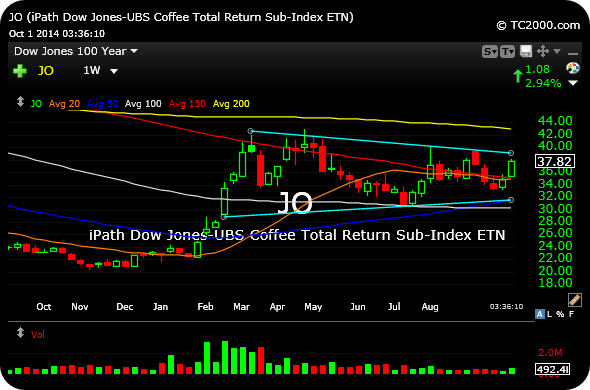Expand the arrow next to the move icon

click(557, 51)
